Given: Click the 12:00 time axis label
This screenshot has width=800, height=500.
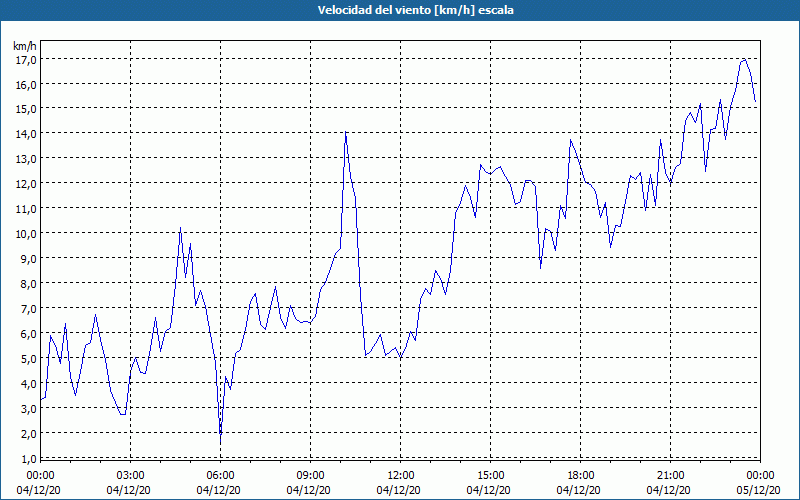Looking at the screenshot, I should [401, 476].
